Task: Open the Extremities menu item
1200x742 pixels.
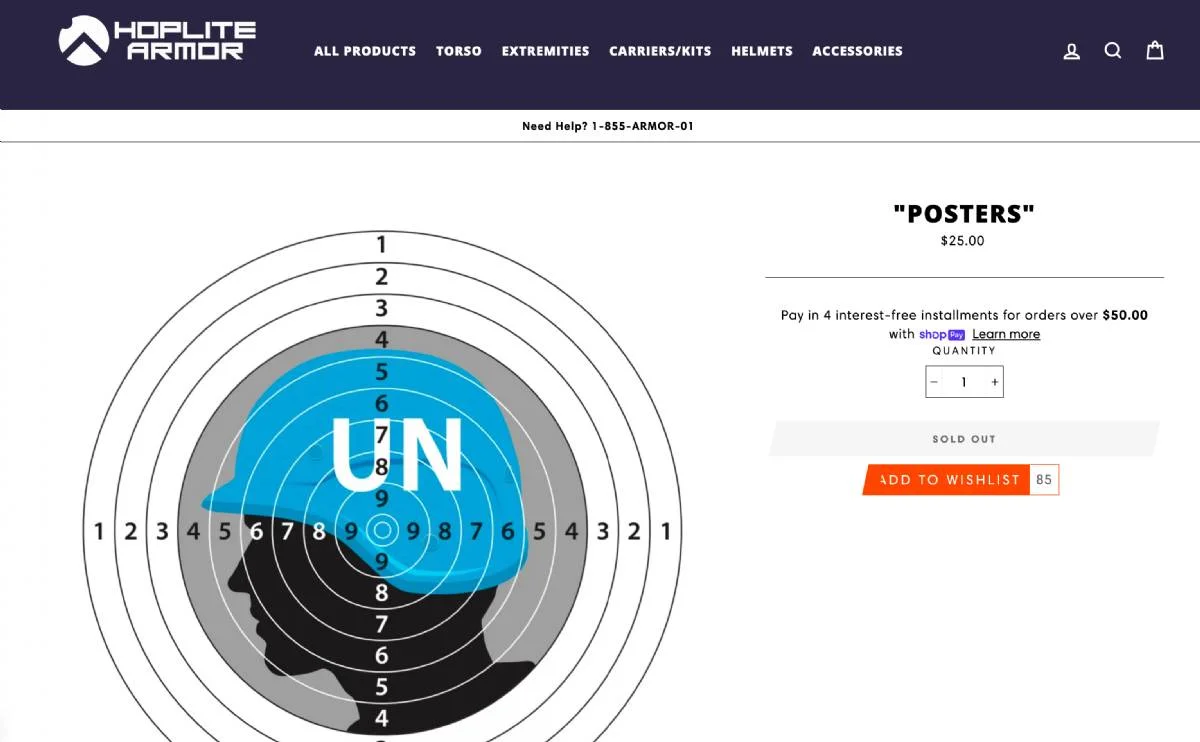Action: point(546,51)
